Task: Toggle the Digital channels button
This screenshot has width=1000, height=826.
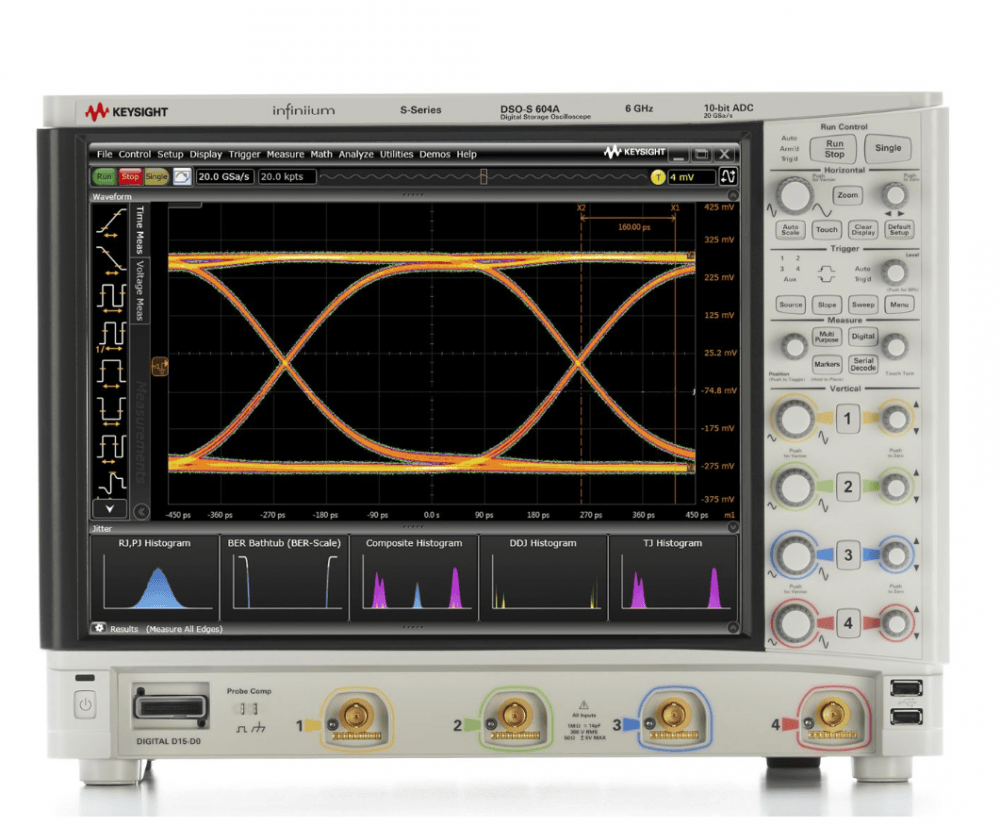Action: pyautogui.click(x=863, y=336)
